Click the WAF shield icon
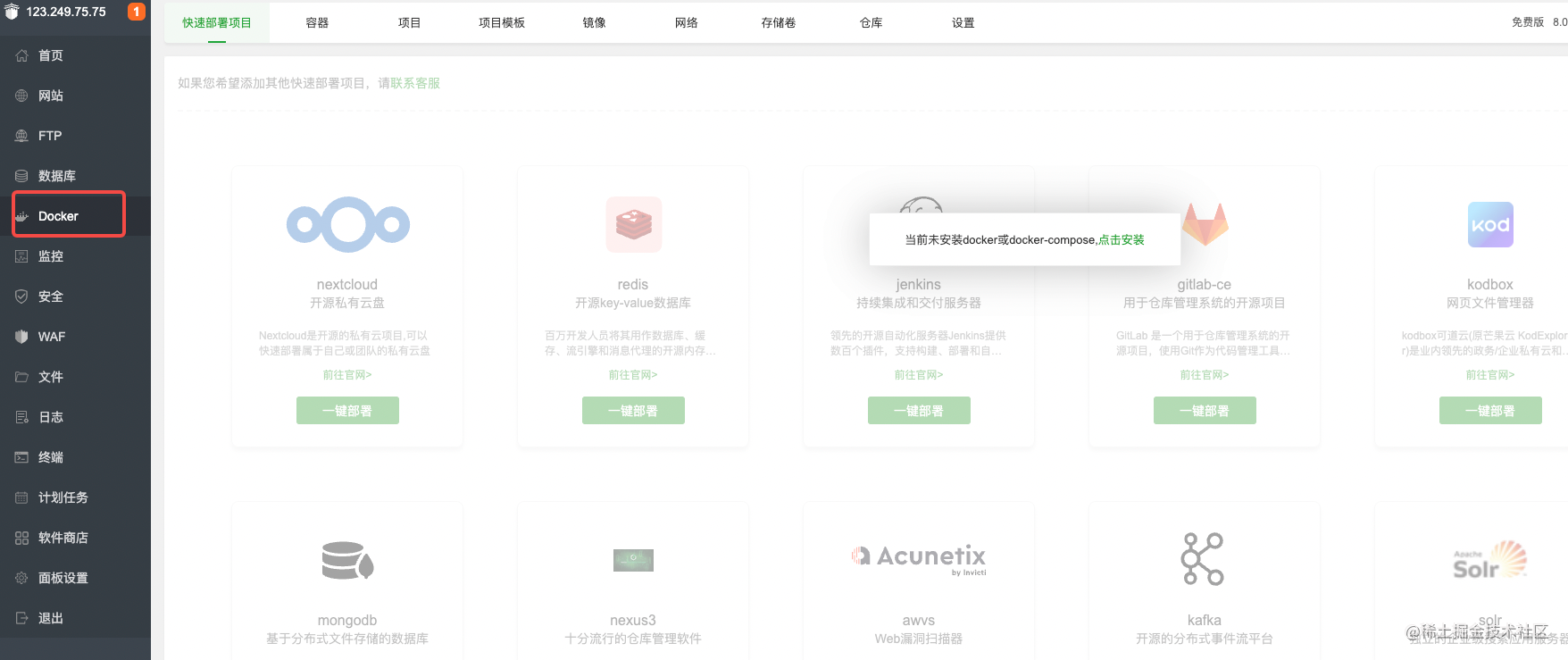The image size is (1568, 660). pos(21,337)
